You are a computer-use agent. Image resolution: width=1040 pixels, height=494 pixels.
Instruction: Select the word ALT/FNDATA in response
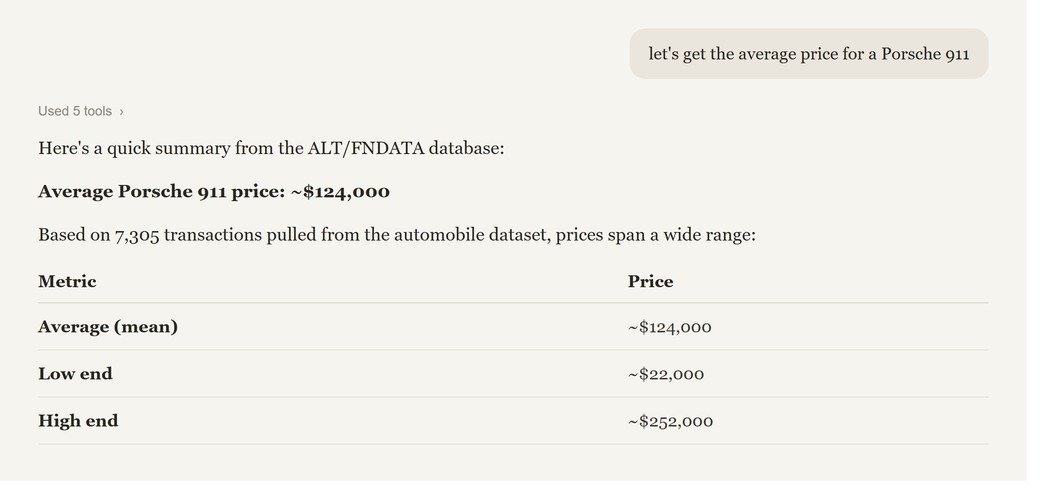pyautogui.click(x=365, y=148)
